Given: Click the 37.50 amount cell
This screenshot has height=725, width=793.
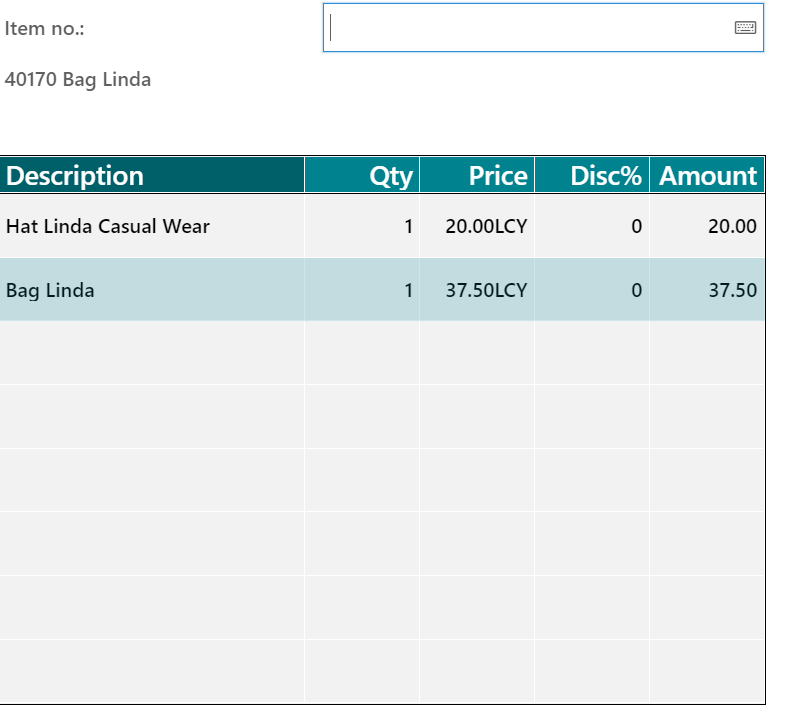Looking at the screenshot, I should [x=732, y=291].
